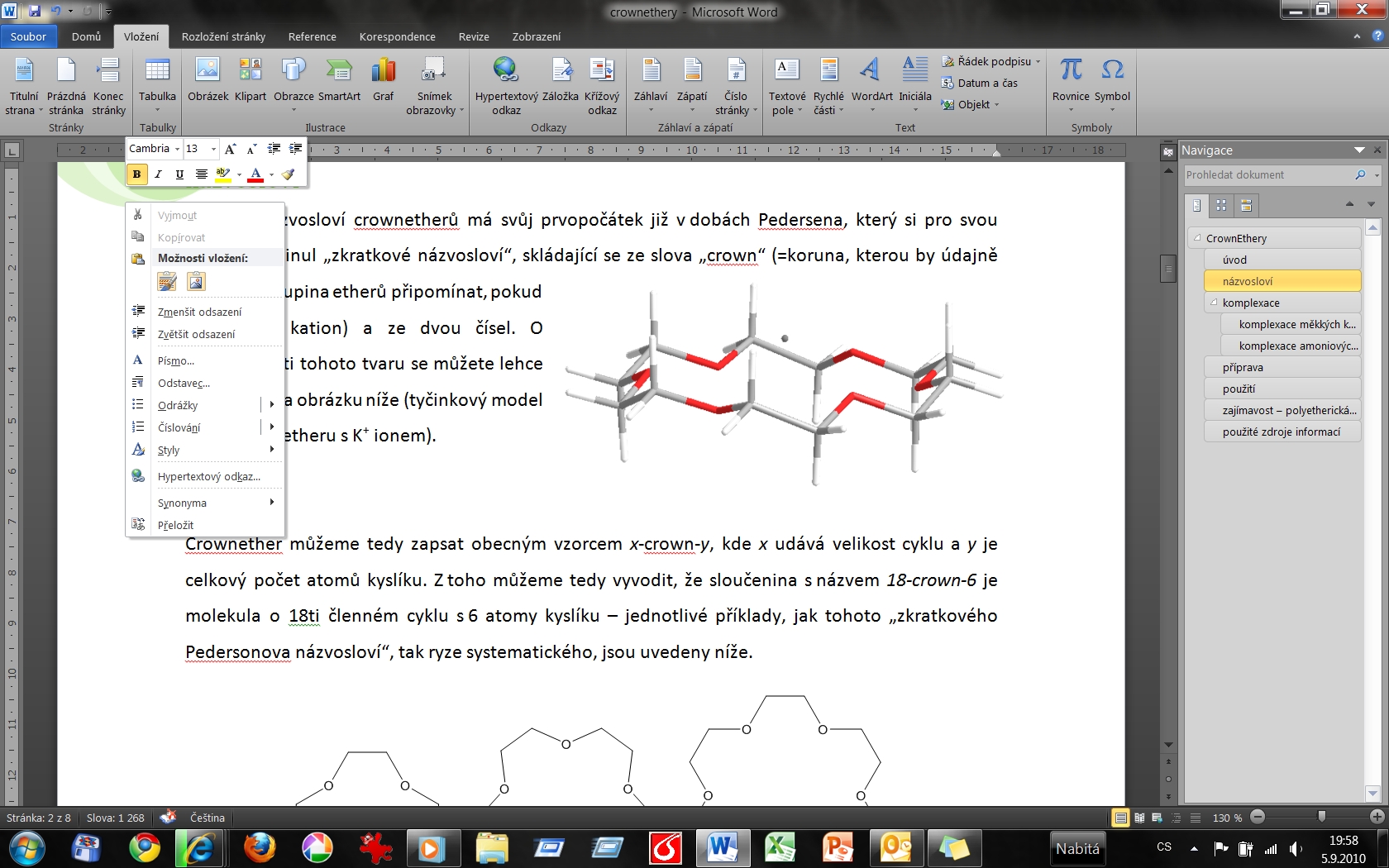Collapse the CrownEthery heading tree
This screenshot has width=1389, height=868.
point(1197,238)
